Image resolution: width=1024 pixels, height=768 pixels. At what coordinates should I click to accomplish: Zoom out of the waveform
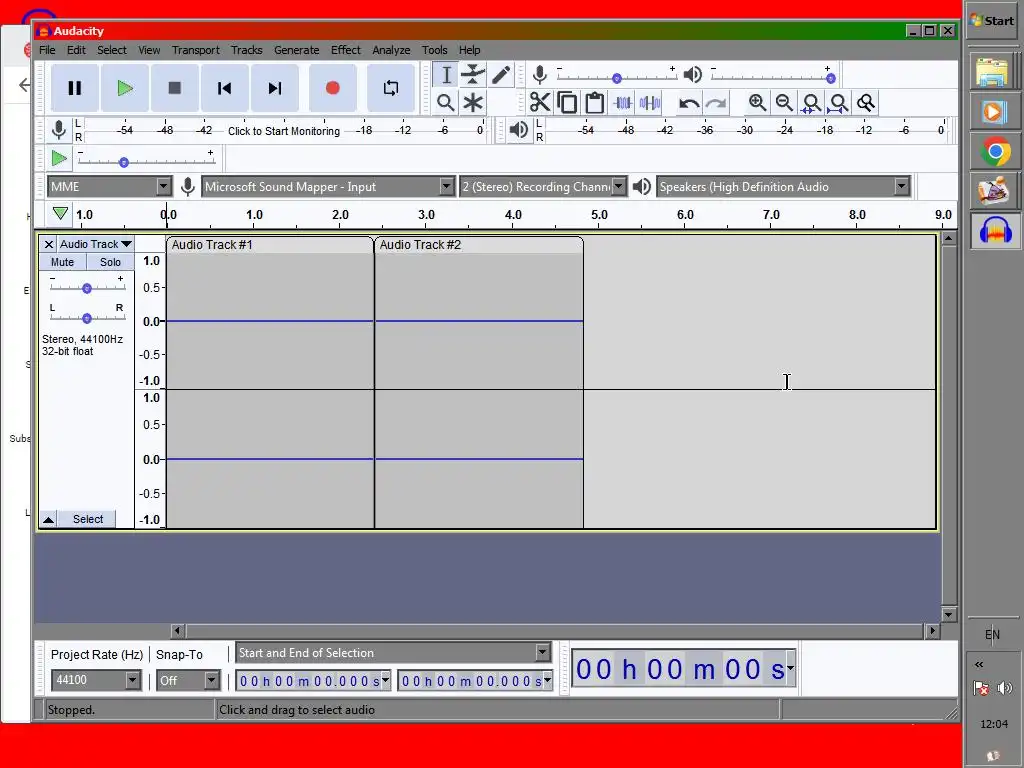[784, 103]
